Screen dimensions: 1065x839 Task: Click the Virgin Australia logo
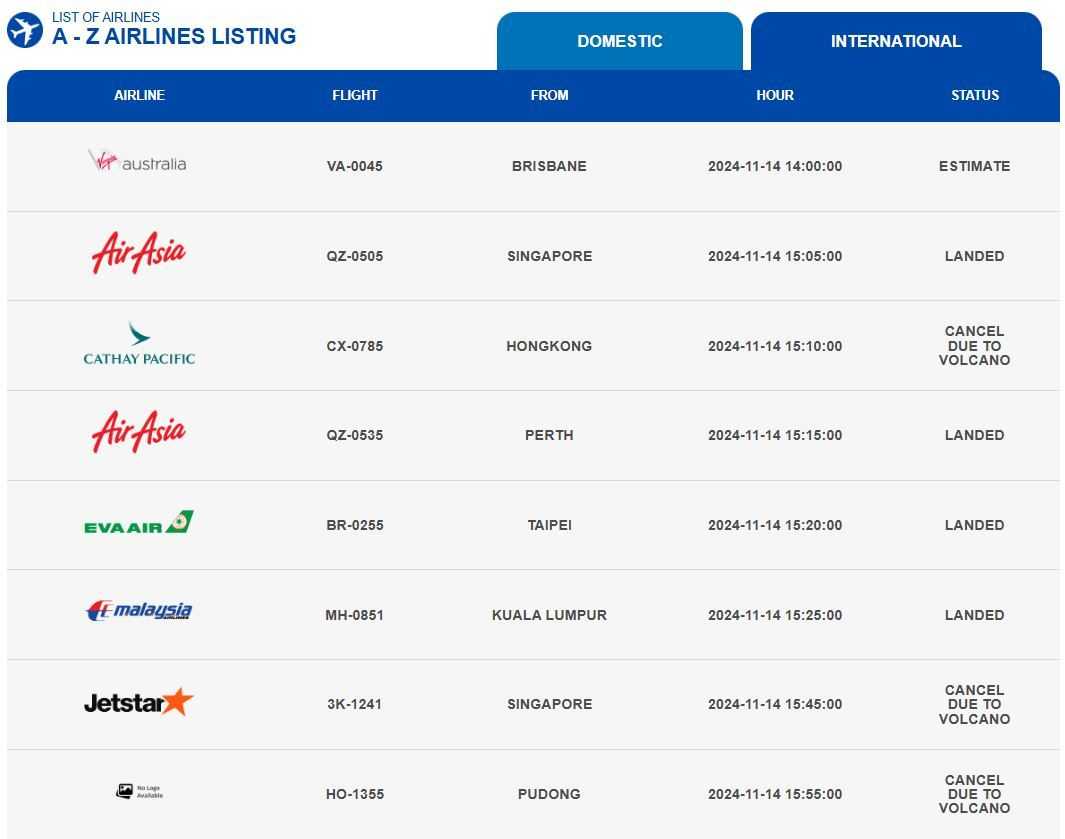[x=137, y=162]
